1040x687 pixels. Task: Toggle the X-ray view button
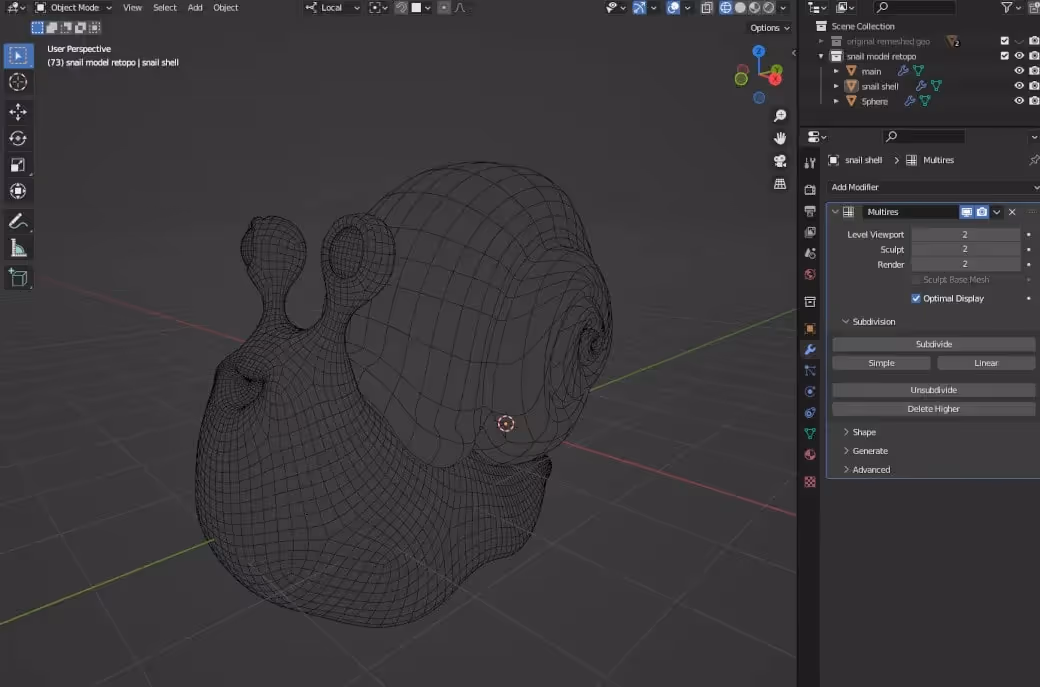pos(706,8)
